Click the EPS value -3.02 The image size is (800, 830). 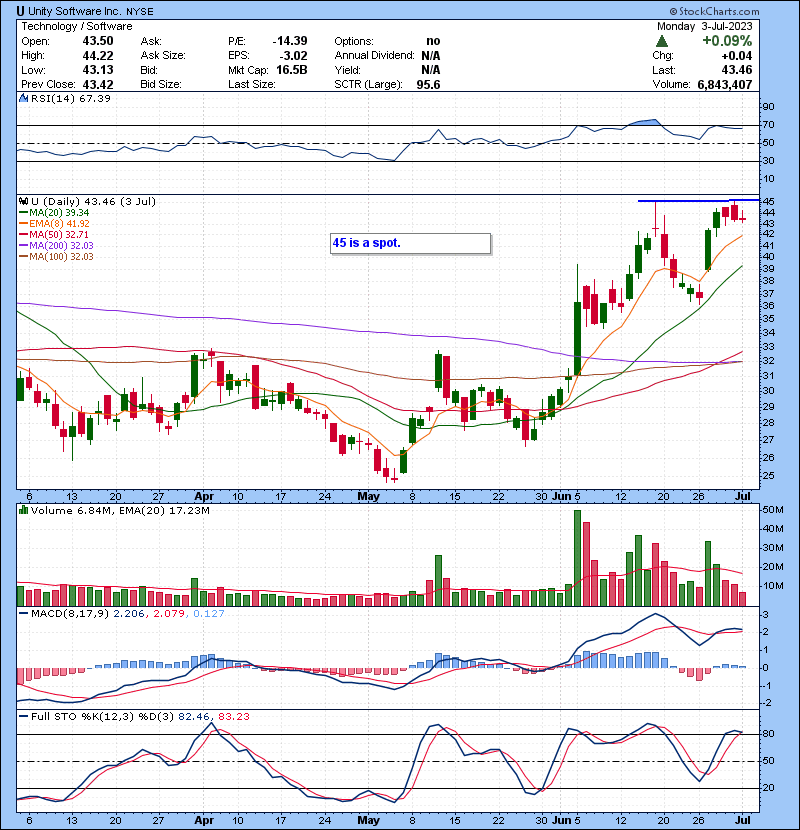[293, 55]
